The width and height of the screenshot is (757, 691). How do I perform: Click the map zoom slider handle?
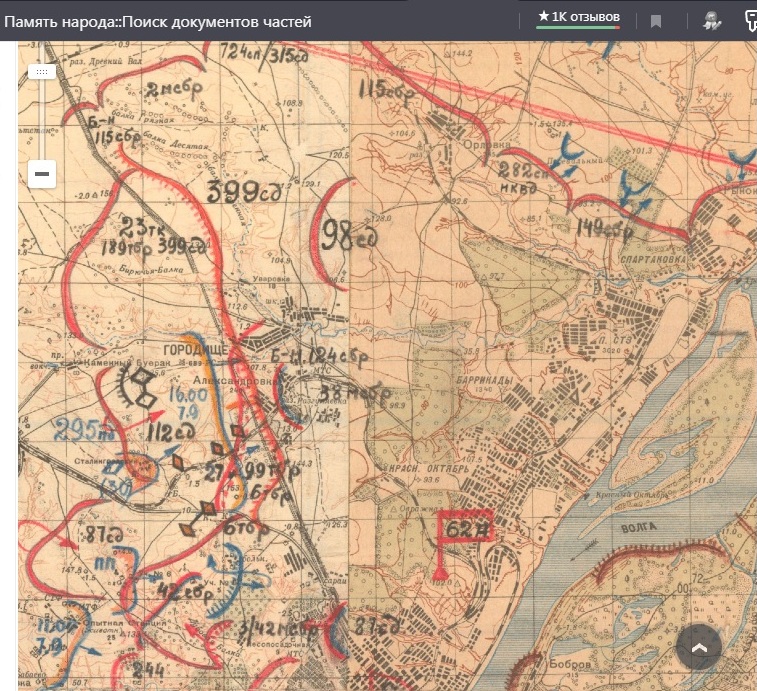click(41, 72)
